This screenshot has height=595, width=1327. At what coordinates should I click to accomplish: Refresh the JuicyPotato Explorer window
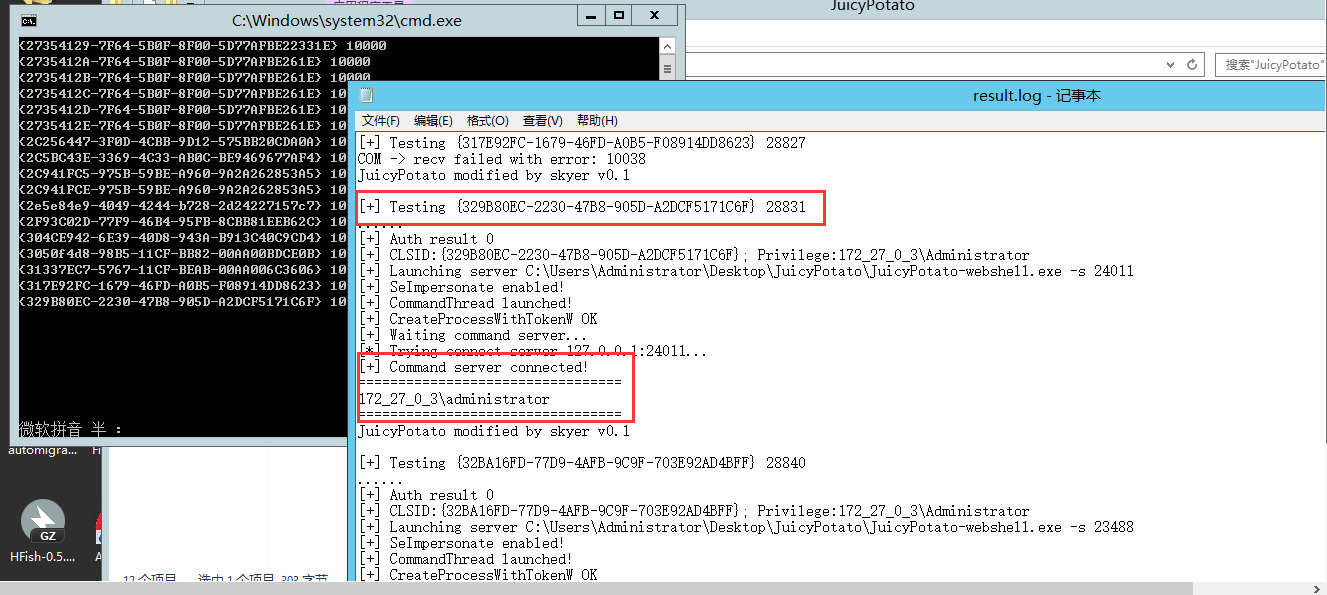tap(1192, 64)
